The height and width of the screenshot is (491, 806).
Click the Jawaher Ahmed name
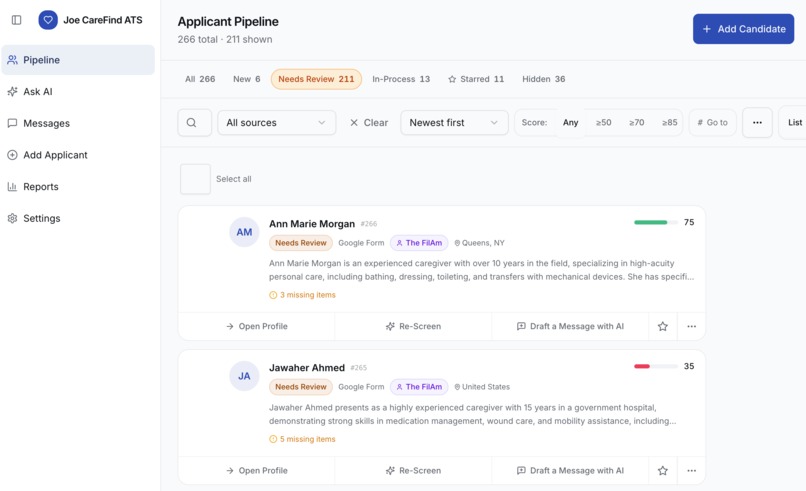pyautogui.click(x=307, y=368)
